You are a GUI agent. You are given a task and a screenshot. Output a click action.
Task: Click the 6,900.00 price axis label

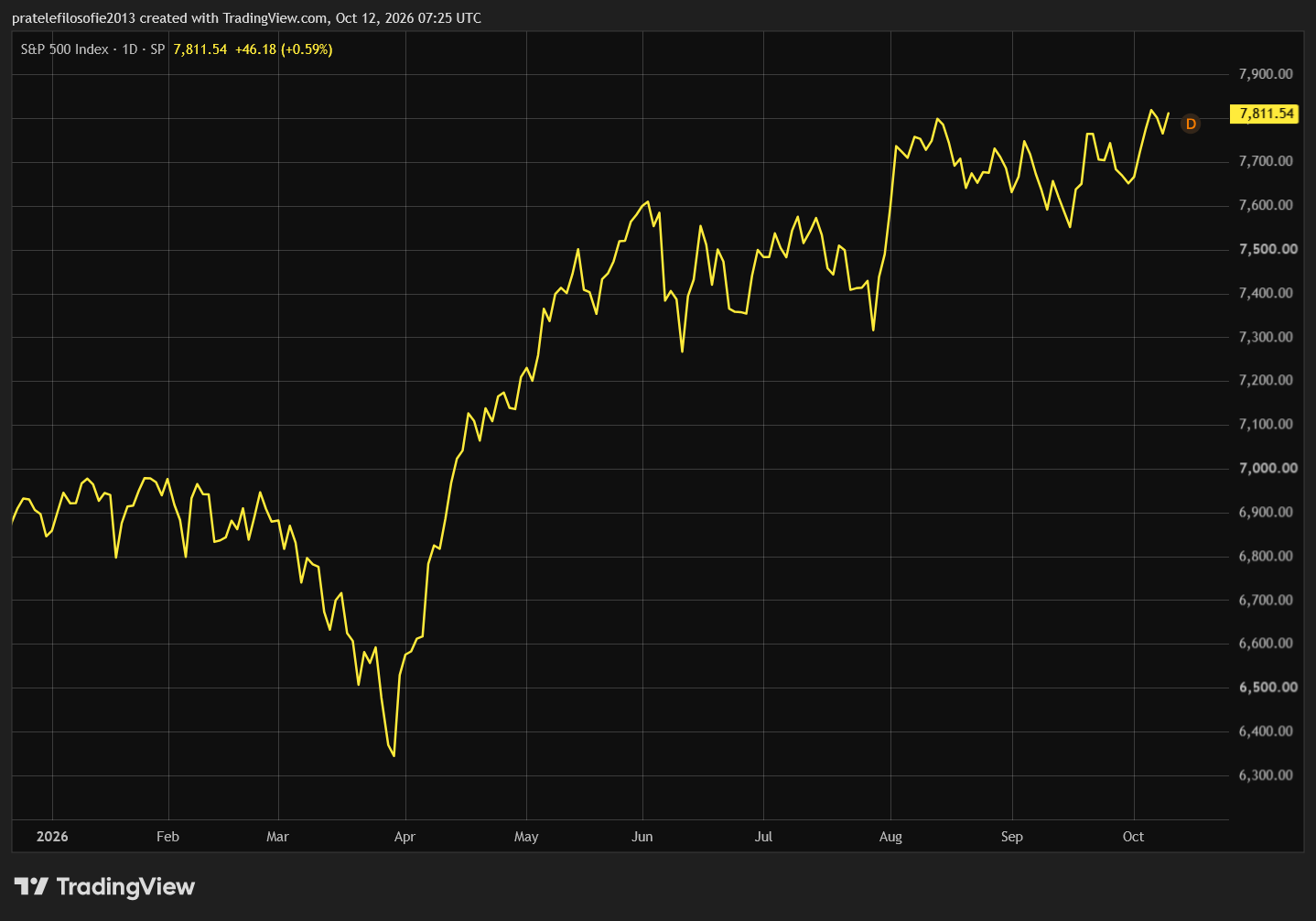(1266, 512)
